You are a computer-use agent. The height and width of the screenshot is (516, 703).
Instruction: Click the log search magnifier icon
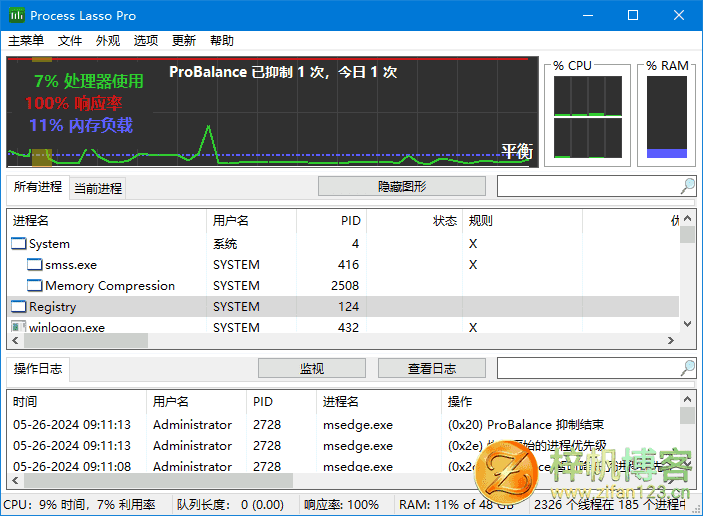click(687, 368)
